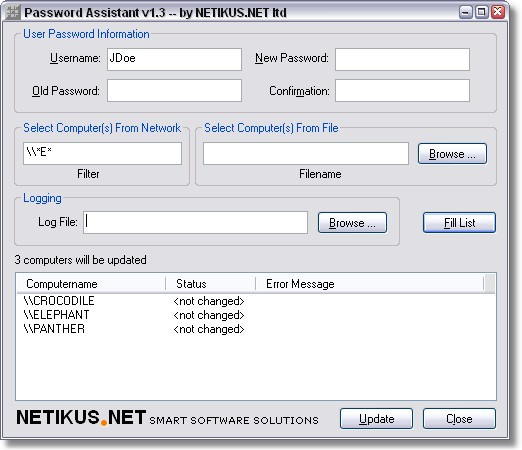Image resolution: width=522 pixels, height=450 pixels.
Task: Maximize the Password Assistant window
Action: coord(481,12)
